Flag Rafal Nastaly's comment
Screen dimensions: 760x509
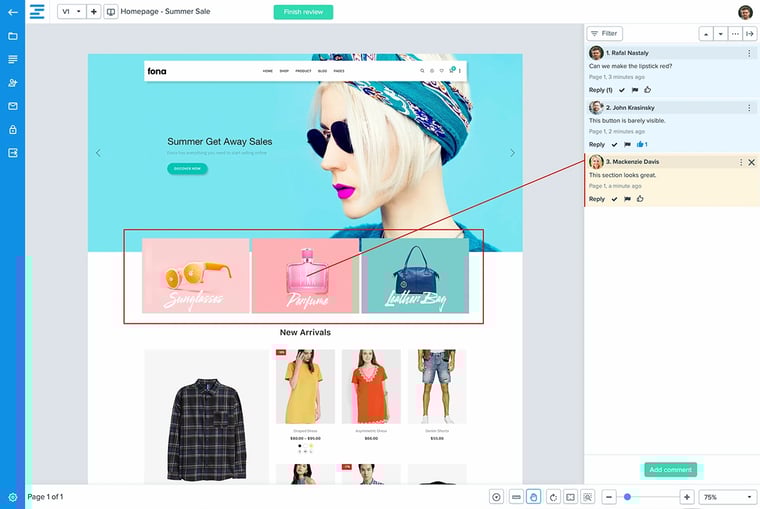click(x=635, y=90)
